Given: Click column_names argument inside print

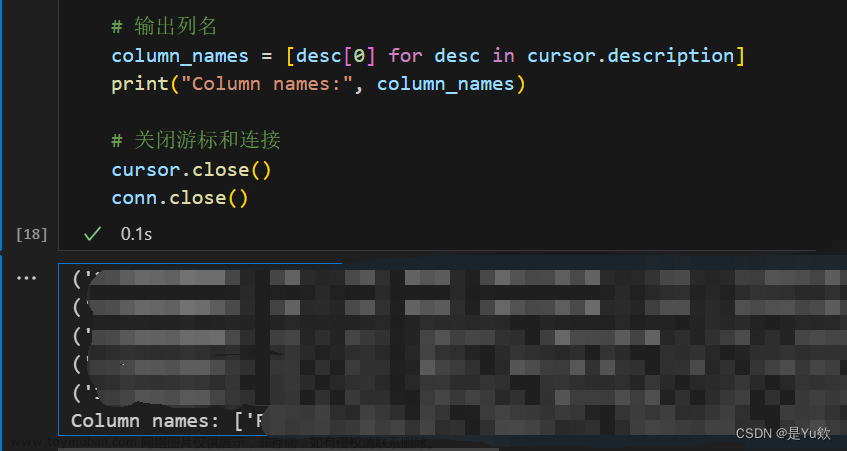Looking at the screenshot, I should tap(446, 84).
